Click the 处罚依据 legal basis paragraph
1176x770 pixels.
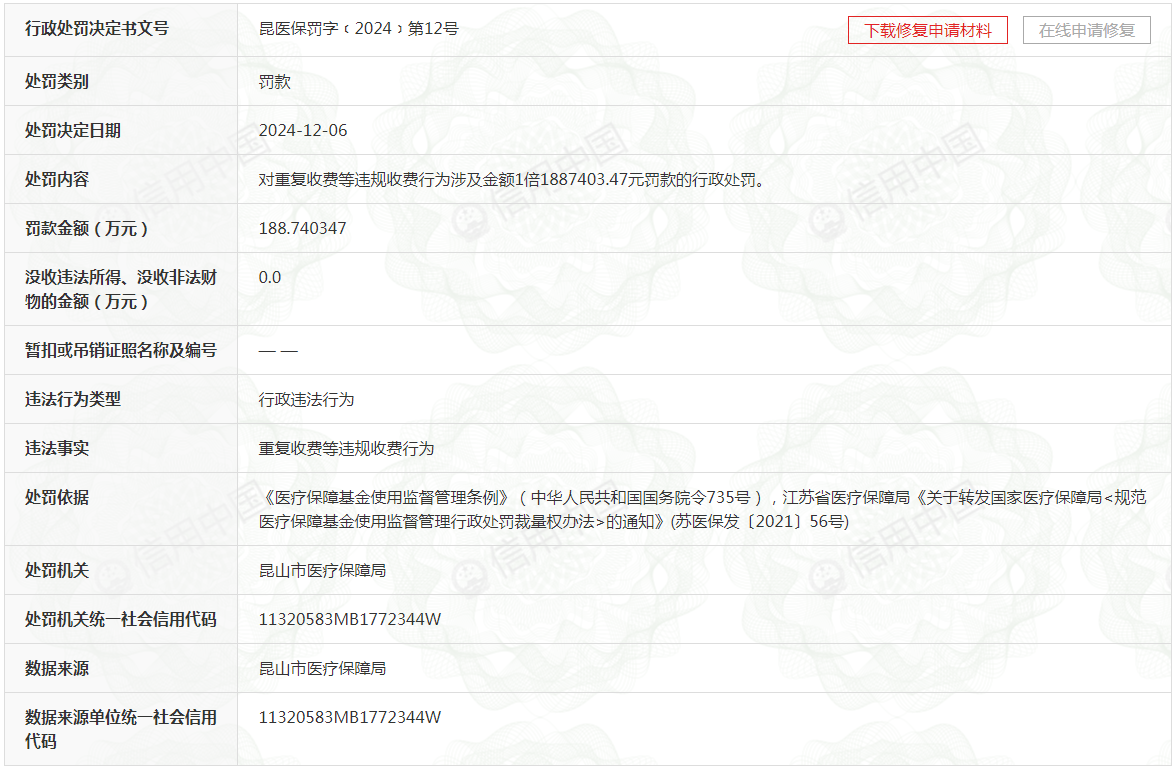click(703, 509)
